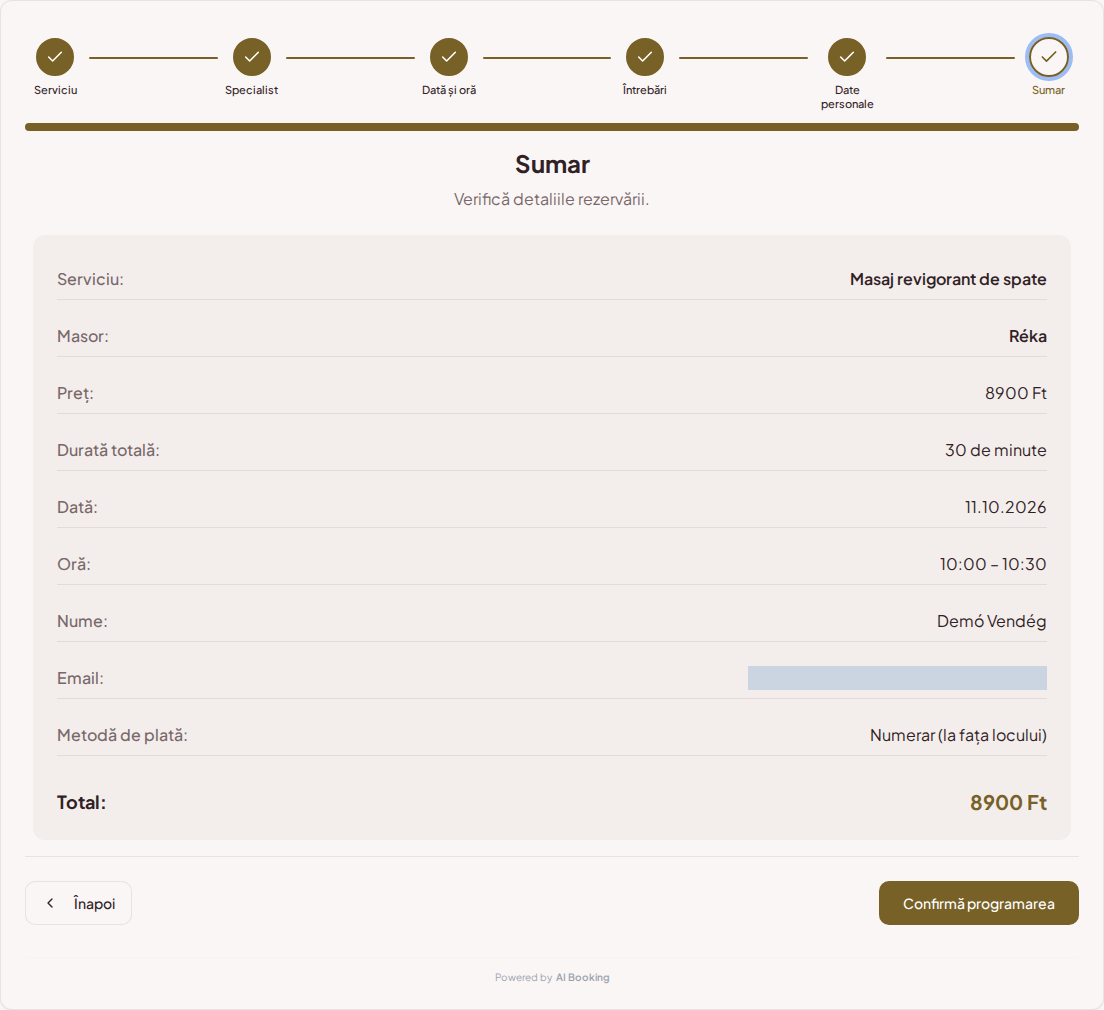Confirm the booking with Confirmă programarea
Screen dimensions: 1104x1010
(x=978, y=903)
